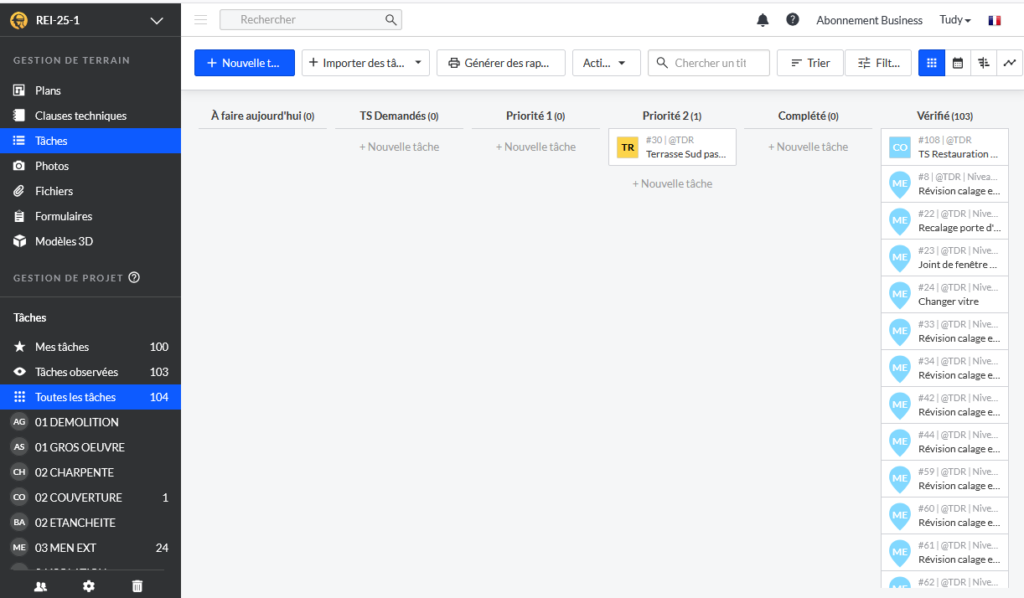This screenshot has width=1024, height=598.
Task: Toggle the hamburger sidebar menu
Action: point(200,20)
